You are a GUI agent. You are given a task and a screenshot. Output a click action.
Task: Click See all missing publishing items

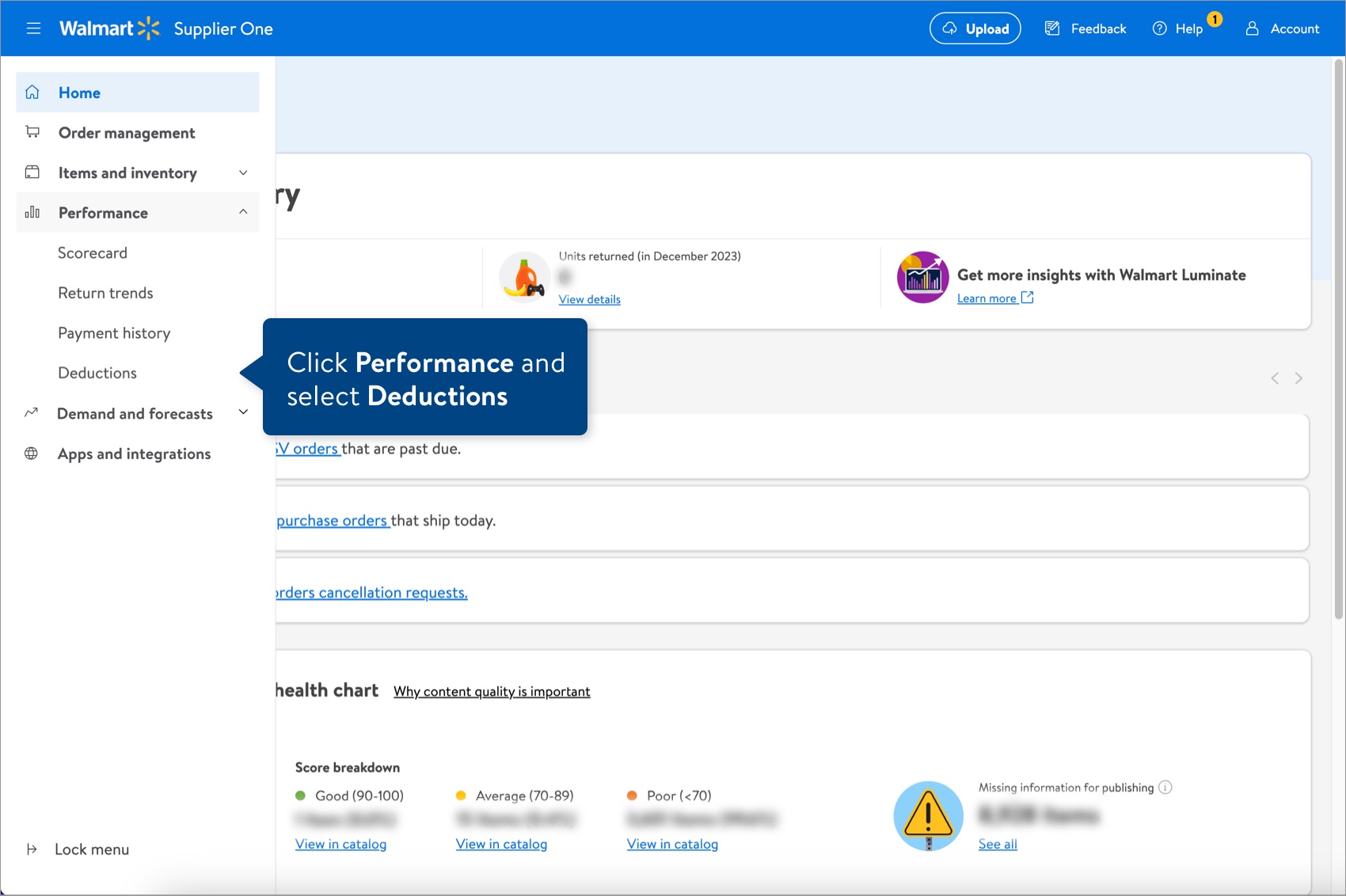click(x=997, y=844)
